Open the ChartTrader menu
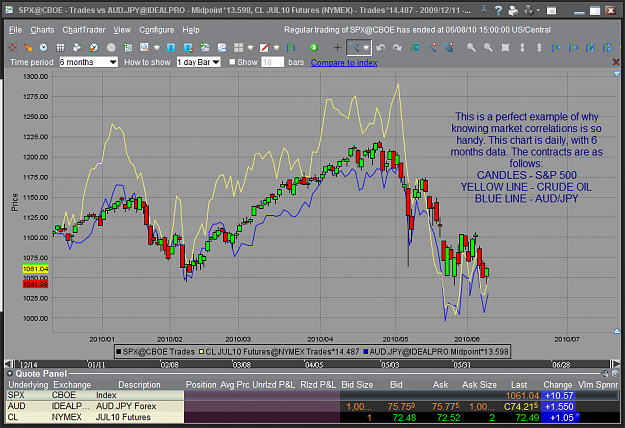Viewport: 625px width, 428px height. 84,30
